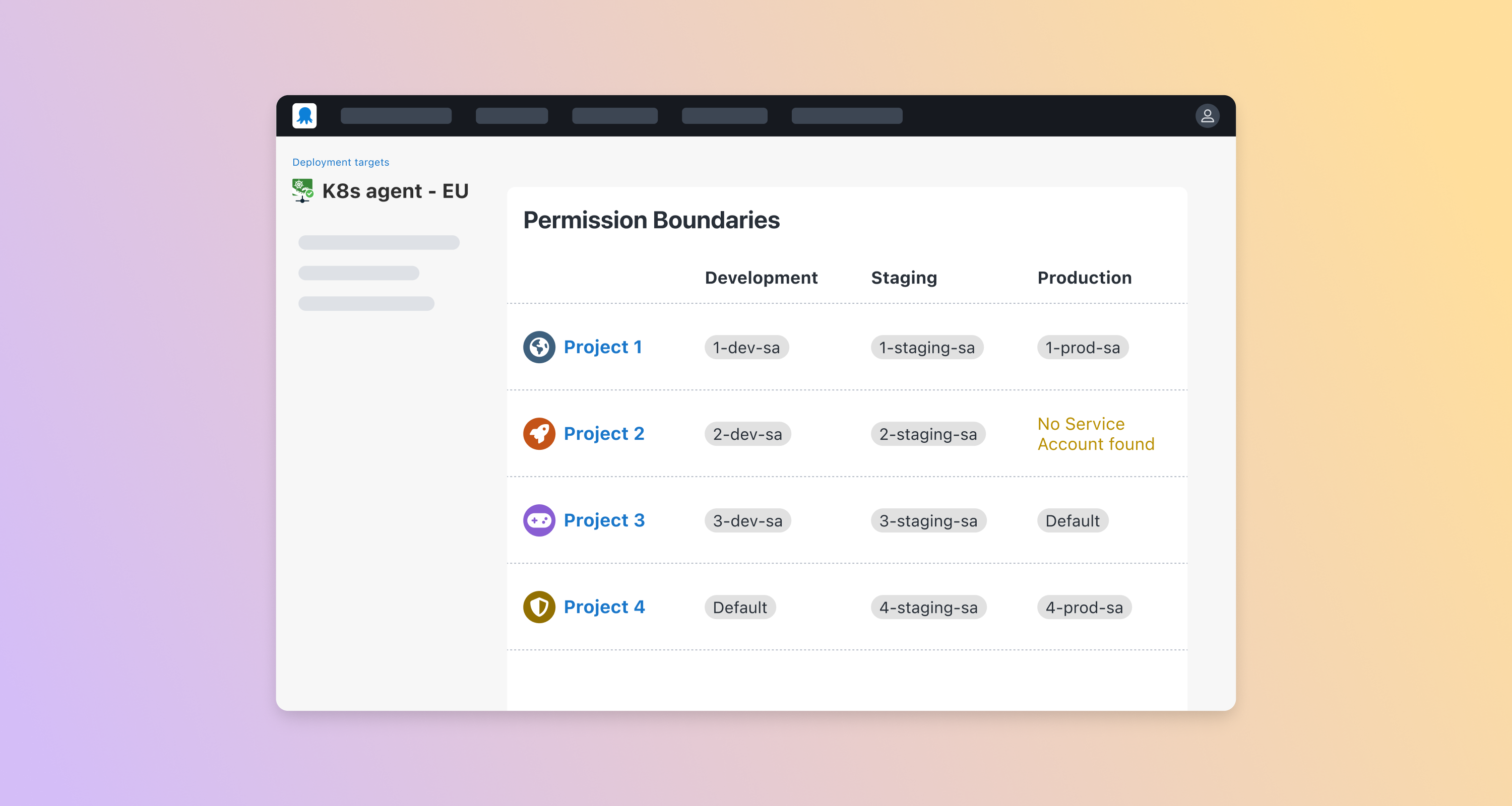Click the gamepad icon for Project 3

[538, 520]
